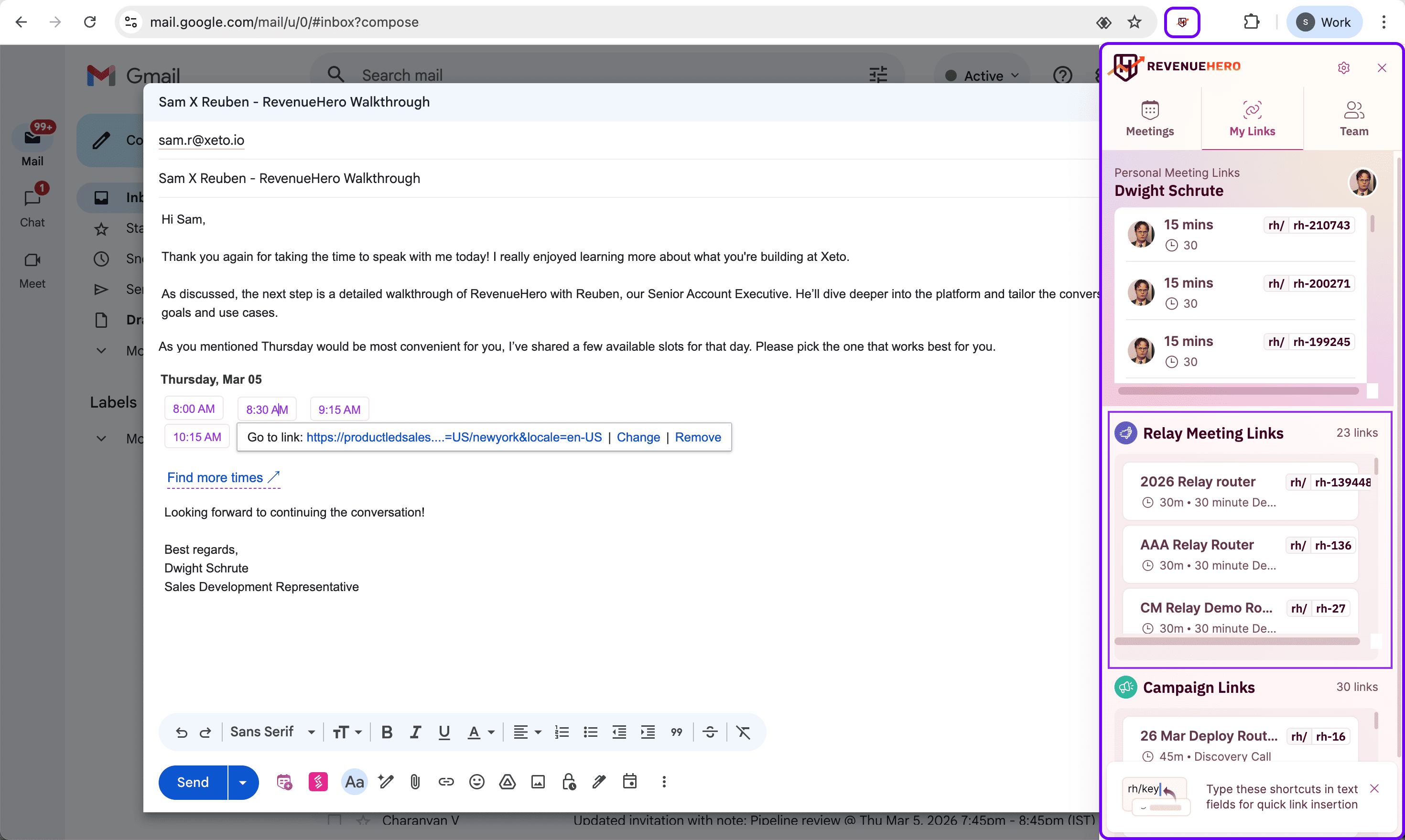
Task: Toggle italic formatting on selected text
Action: [x=415, y=732]
